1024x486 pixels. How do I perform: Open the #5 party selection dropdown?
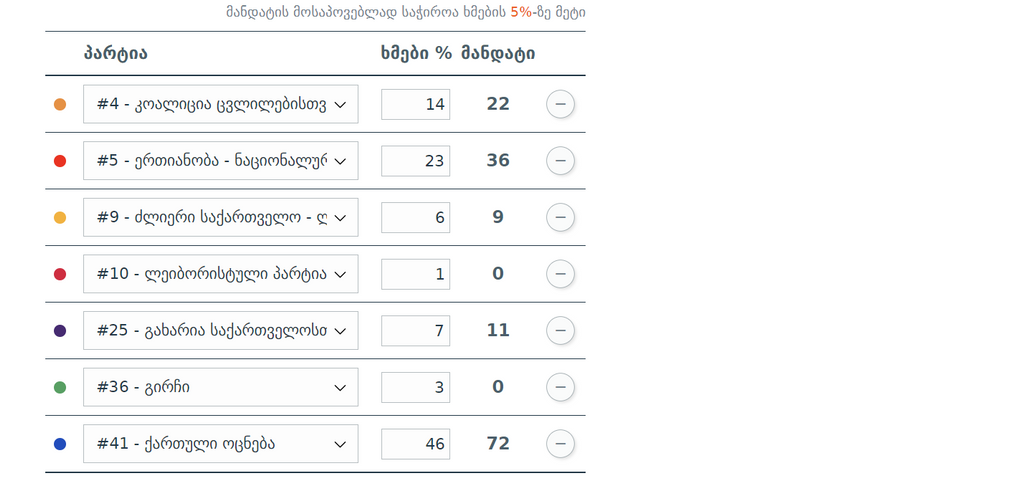[x=220, y=161]
